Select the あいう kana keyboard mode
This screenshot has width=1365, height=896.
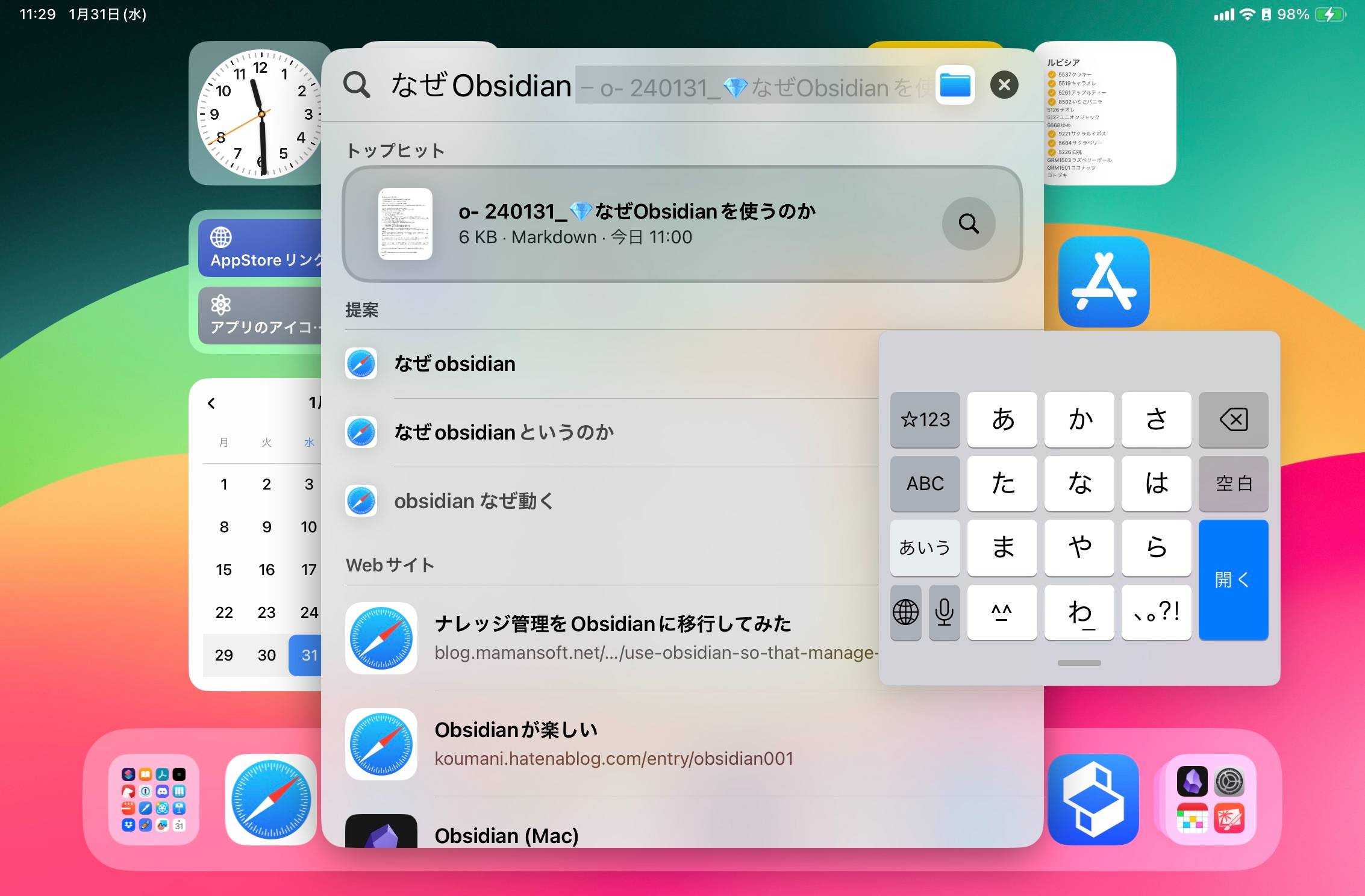coord(925,547)
